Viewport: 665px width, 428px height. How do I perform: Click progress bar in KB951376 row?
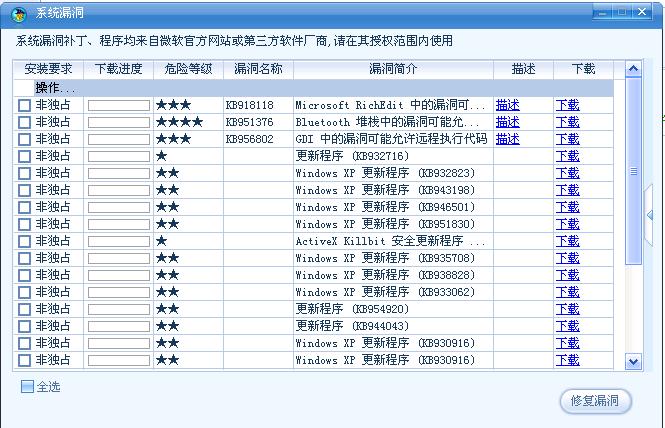(x=119, y=122)
